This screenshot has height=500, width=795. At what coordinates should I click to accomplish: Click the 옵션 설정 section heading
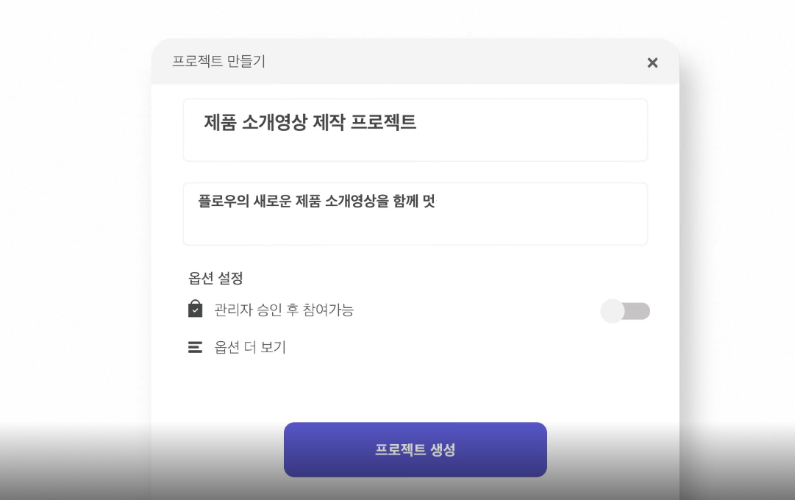(216, 277)
